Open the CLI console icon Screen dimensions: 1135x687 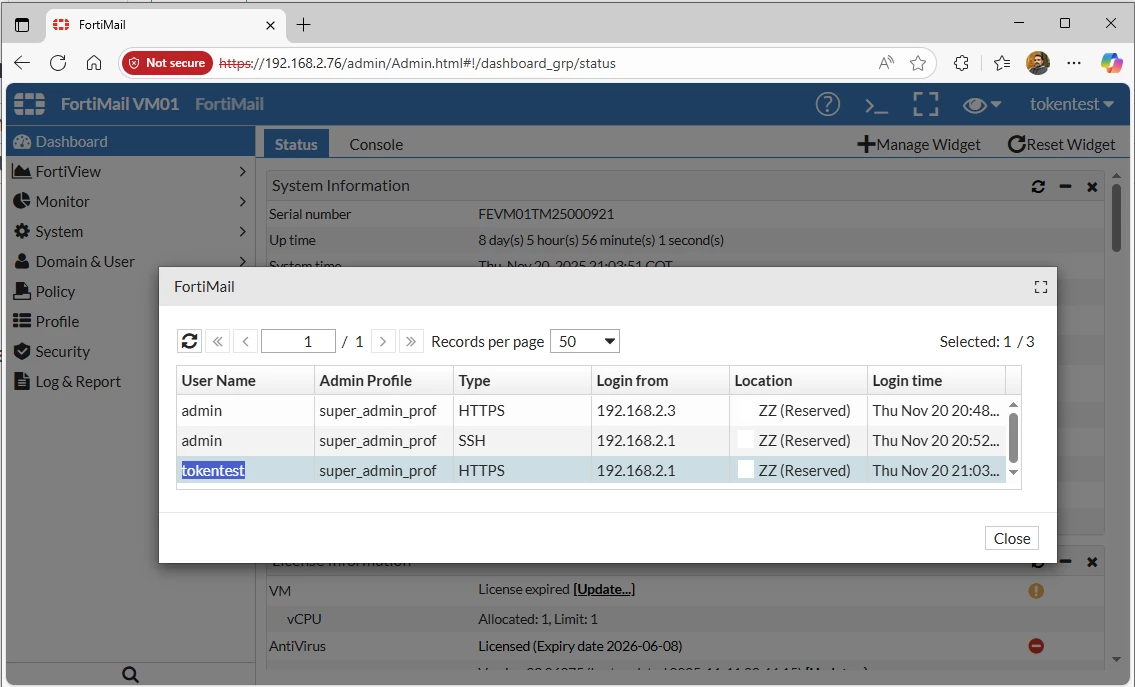tap(877, 106)
